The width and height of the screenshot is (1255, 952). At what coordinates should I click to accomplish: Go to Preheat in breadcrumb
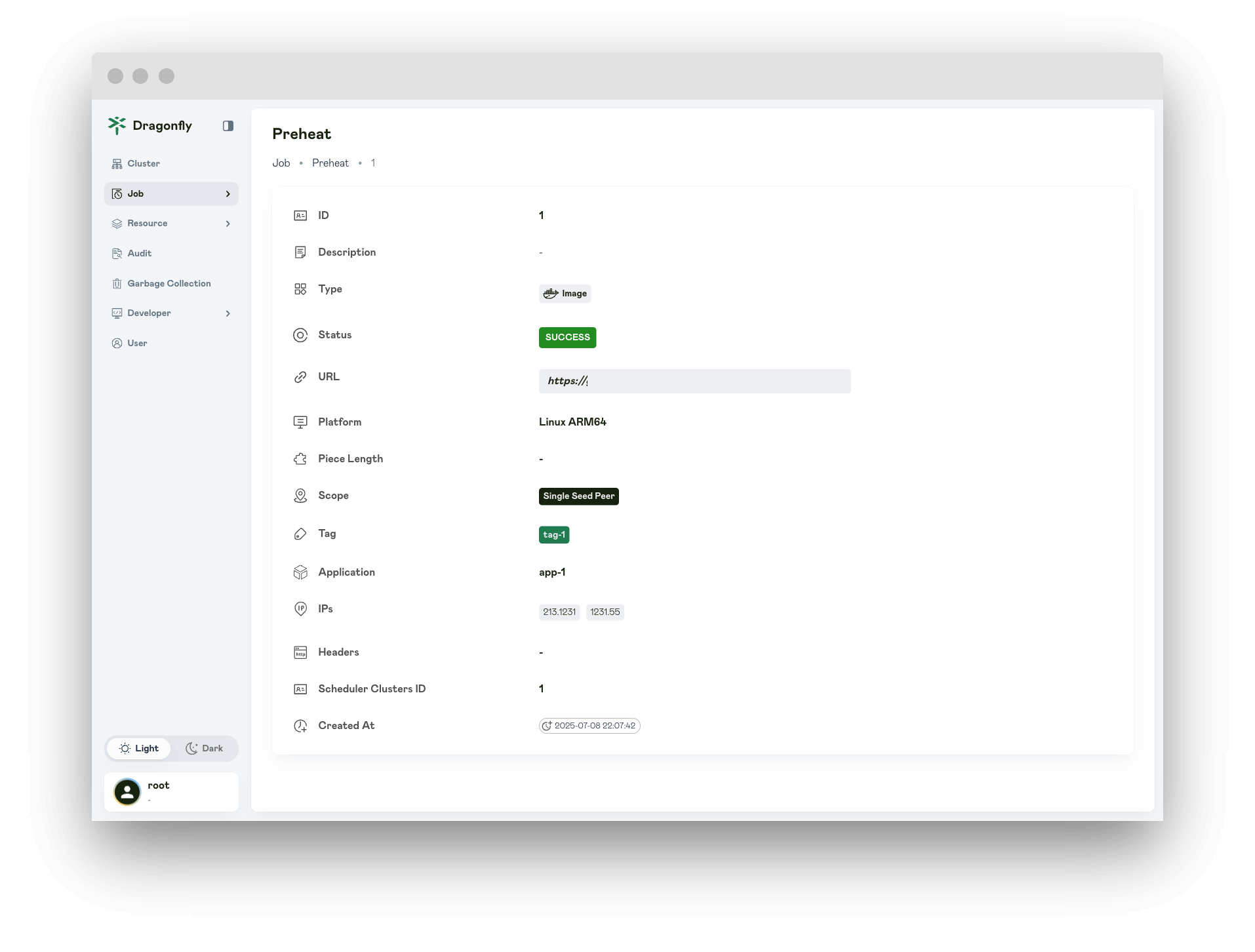tap(330, 163)
